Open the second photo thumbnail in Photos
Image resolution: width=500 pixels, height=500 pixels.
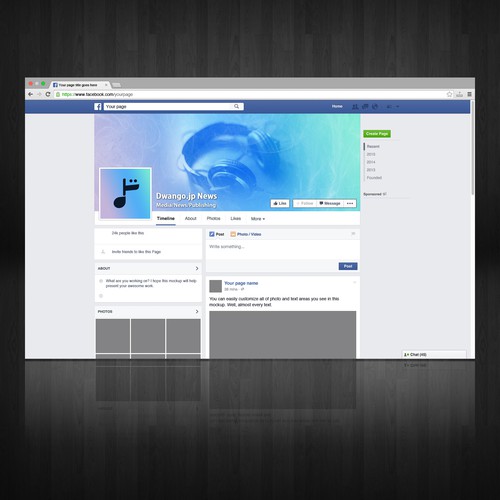[x=148, y=335]
